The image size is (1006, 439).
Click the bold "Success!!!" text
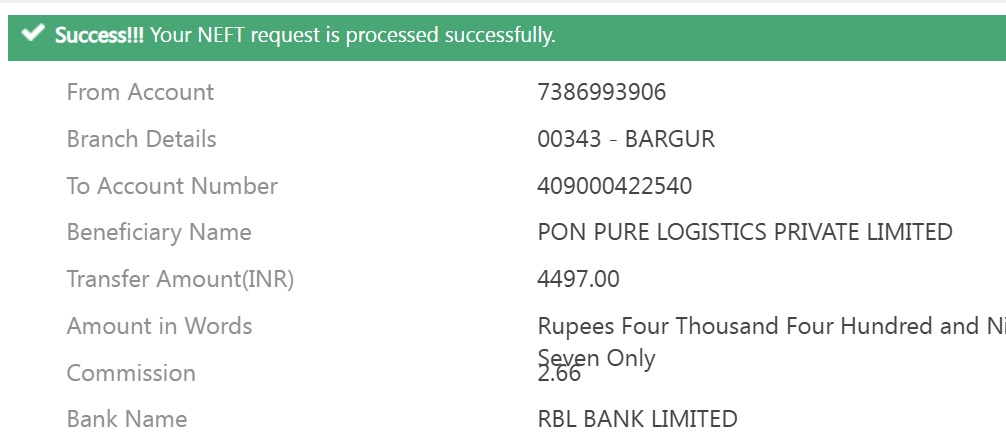tap(99, 35)
